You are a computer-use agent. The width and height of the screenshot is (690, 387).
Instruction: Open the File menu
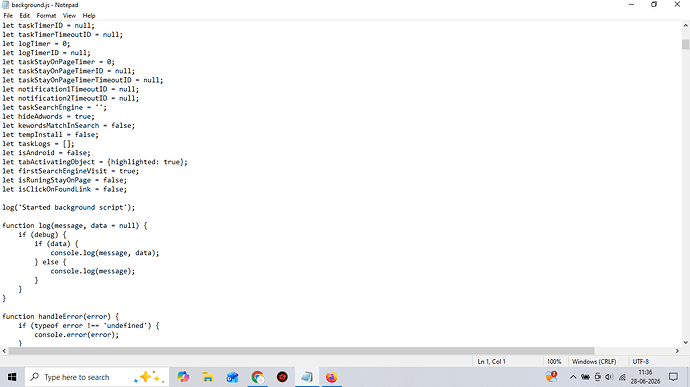[8, 15]
